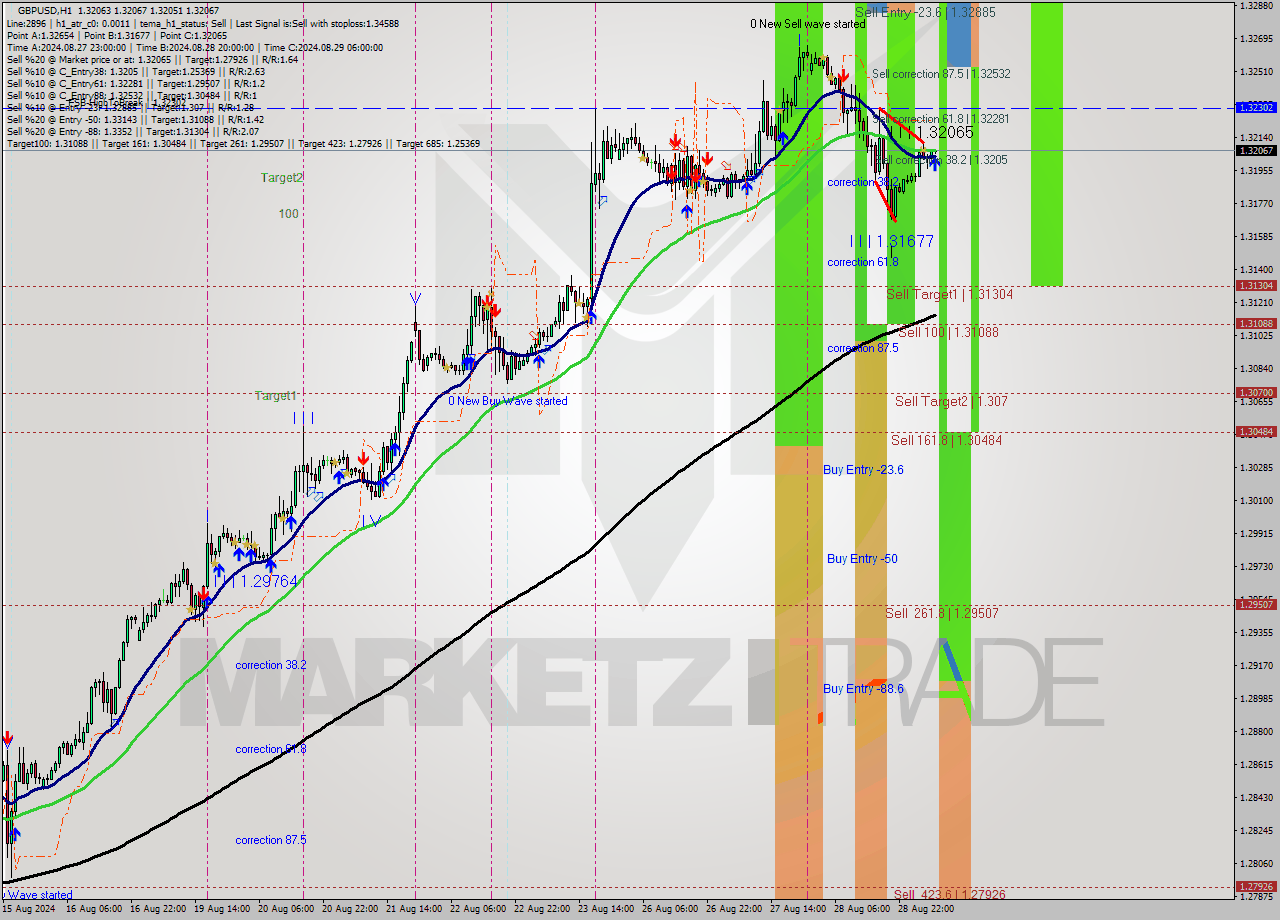1280x920 pixels.
Task: Select the 'Sell Target1 | 1.31304' label
Action: (950, 294)
